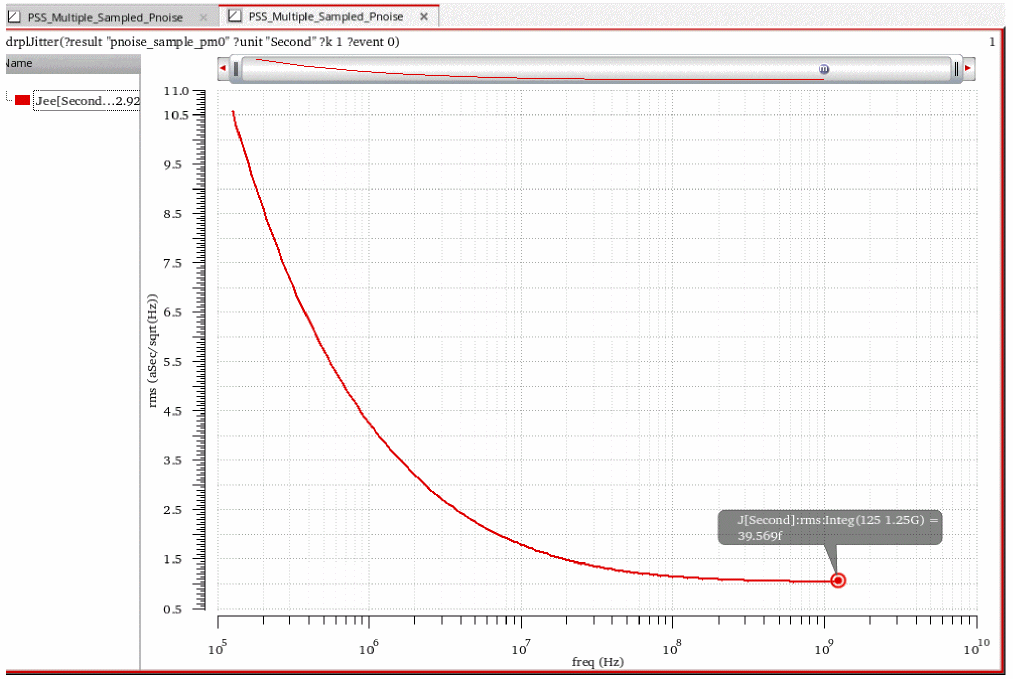Click the freq (Hz) x-axis label
The width and height of the screenshot is (1013, 679).
pos(596,662)
